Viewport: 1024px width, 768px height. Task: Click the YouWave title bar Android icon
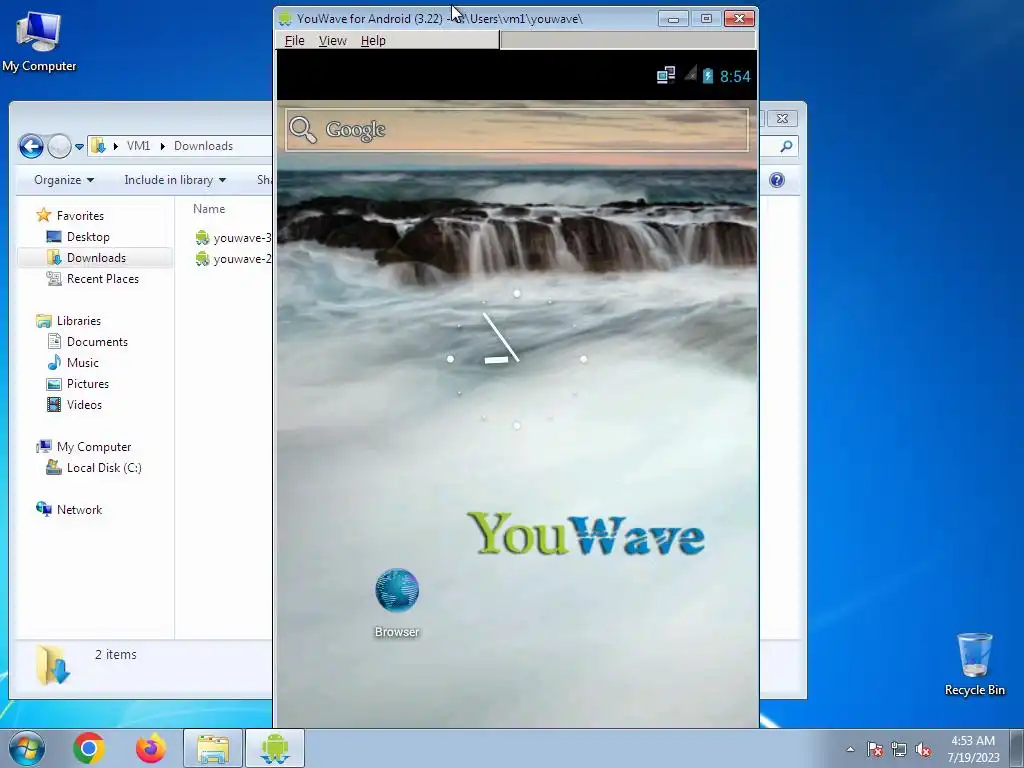click(x=285, y=18)
